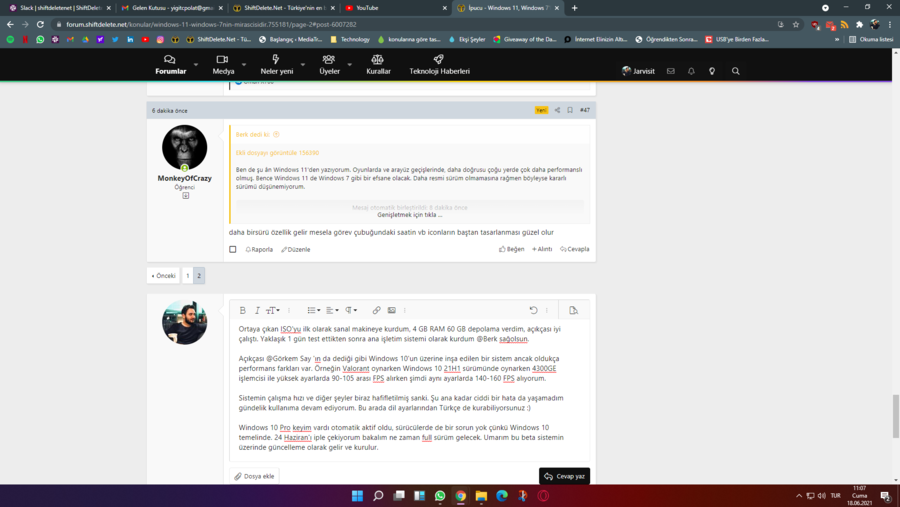Screen dimensions: 900x507
Task: Open the paragraph format dropdown in editor
Action: [x=351, y=310]
